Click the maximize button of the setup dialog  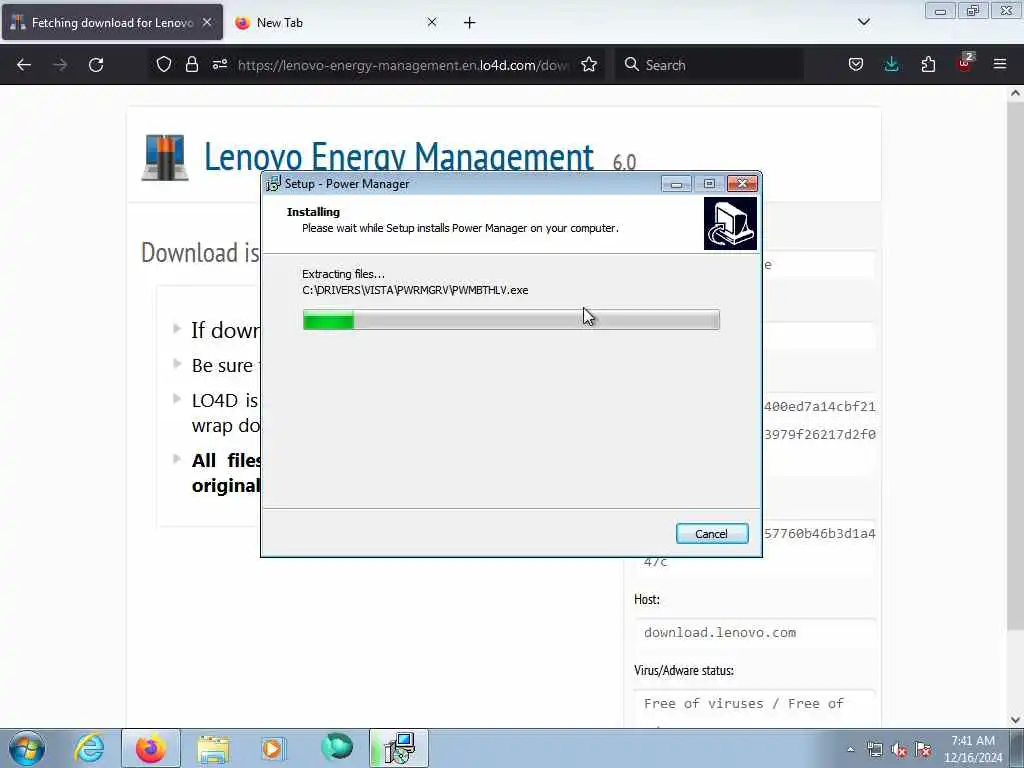coord(709,184)
